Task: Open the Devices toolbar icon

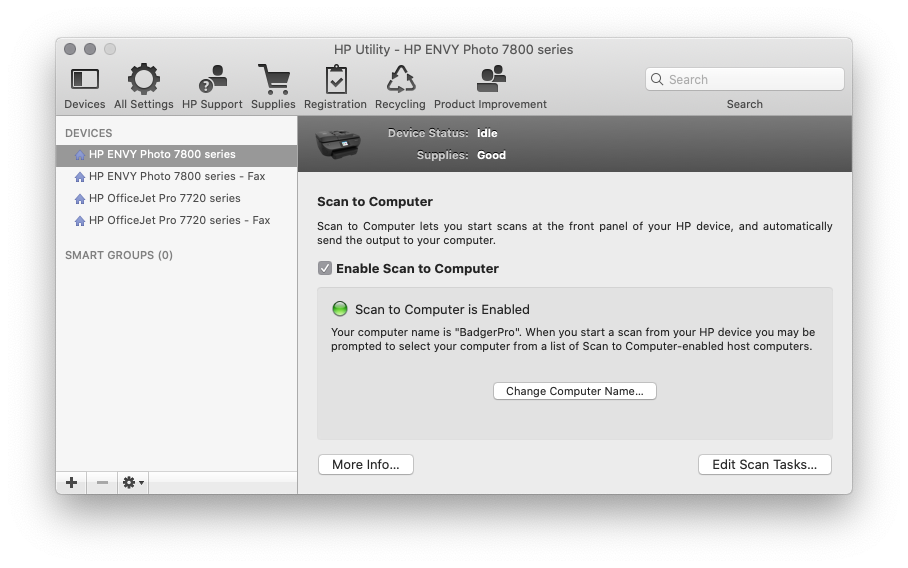Action: click(x=85, y=80)
